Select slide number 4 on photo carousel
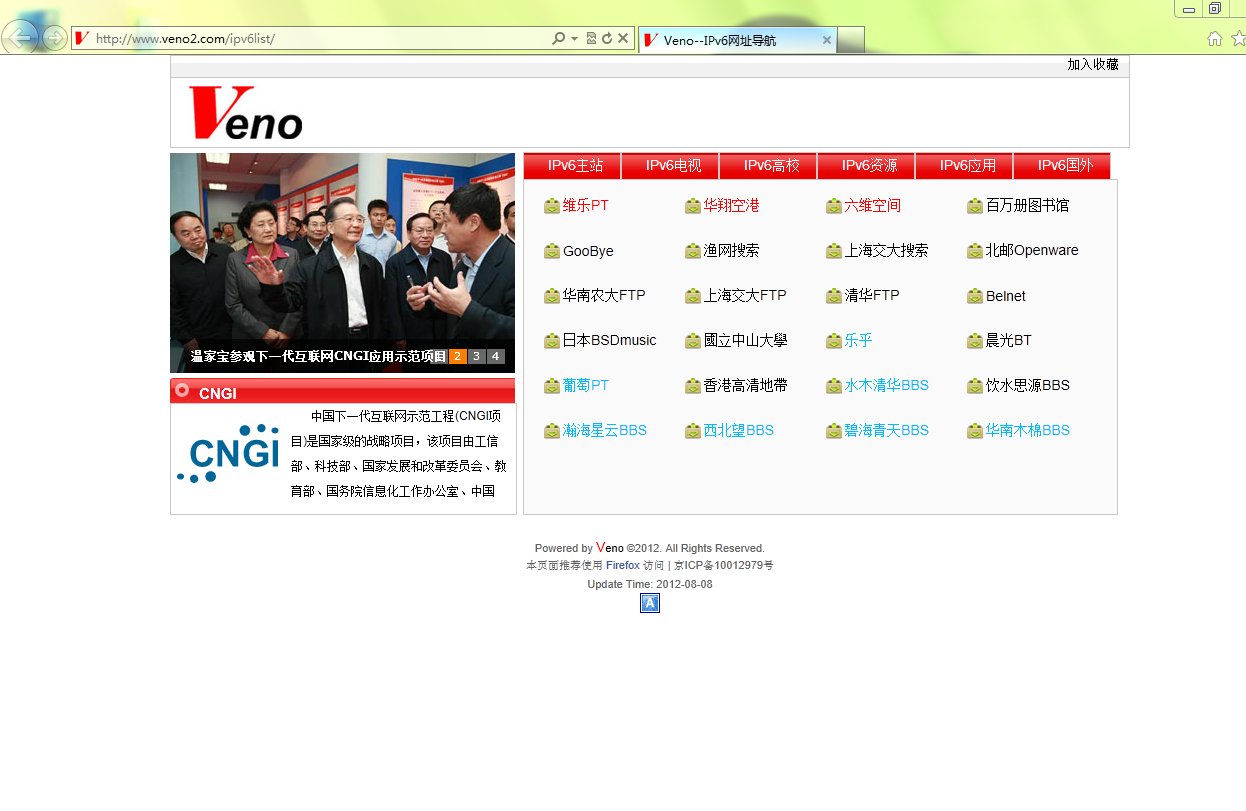The width and height of the screenshot is (1246, 811). pyautogui.click(x=495, y=356)
